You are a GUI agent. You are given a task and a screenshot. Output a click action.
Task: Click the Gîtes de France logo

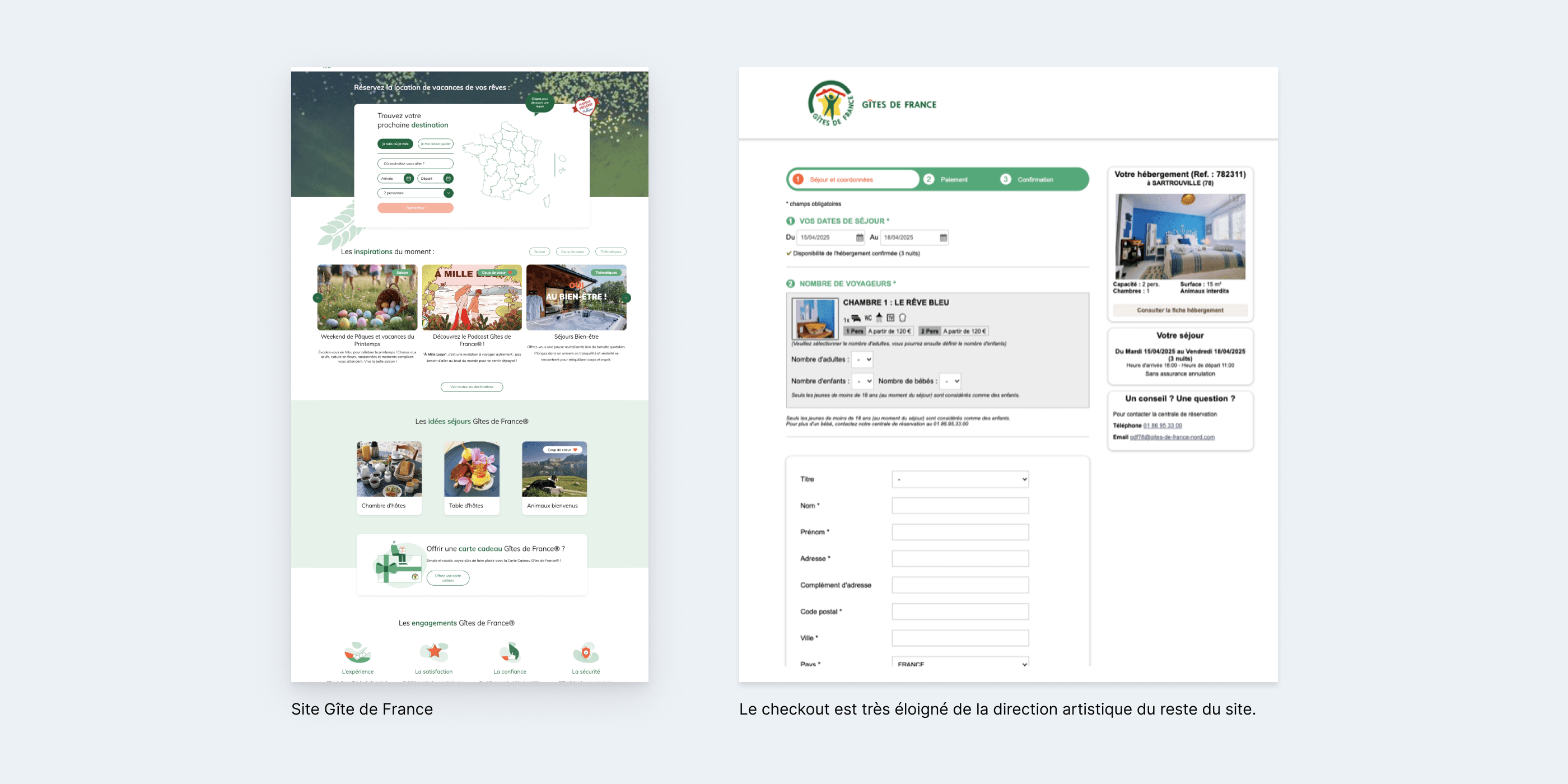pyautogui.click(x=832, y=104)
